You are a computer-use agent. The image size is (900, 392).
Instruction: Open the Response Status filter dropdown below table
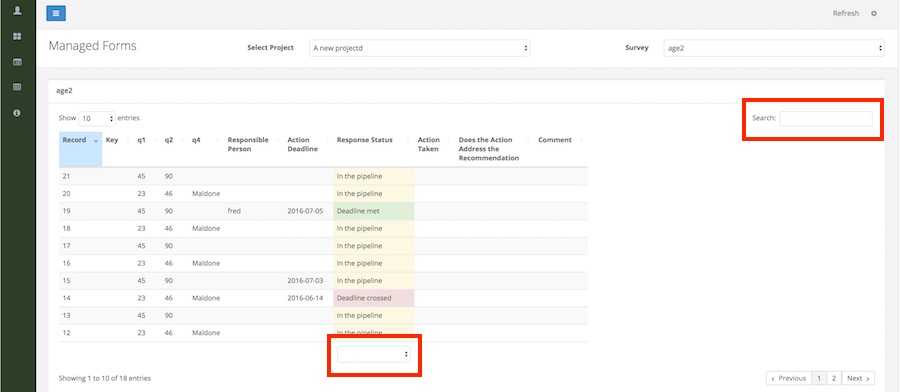point(374,354)
